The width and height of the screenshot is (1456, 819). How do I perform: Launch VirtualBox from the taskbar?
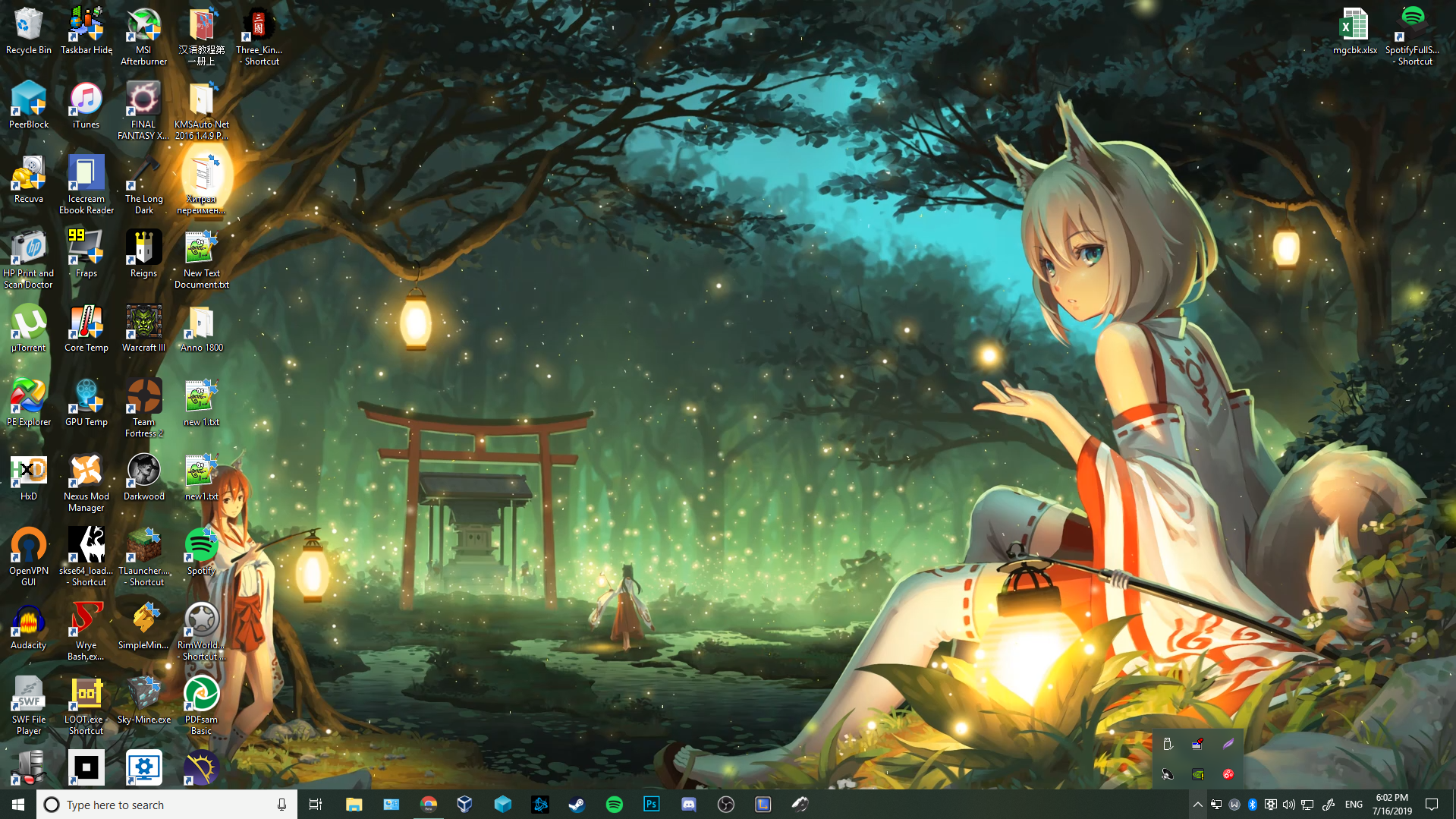click(465, 805)
